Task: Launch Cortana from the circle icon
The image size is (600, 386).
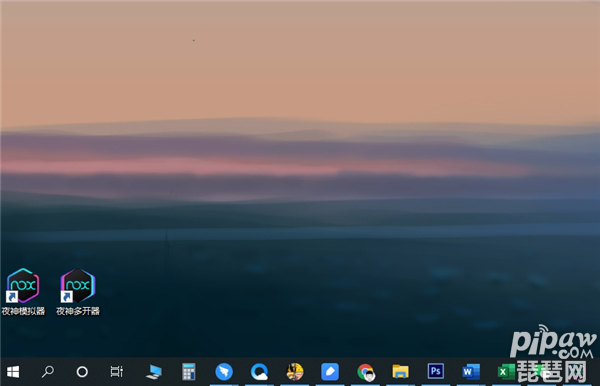Action: [x=82, y=371]
